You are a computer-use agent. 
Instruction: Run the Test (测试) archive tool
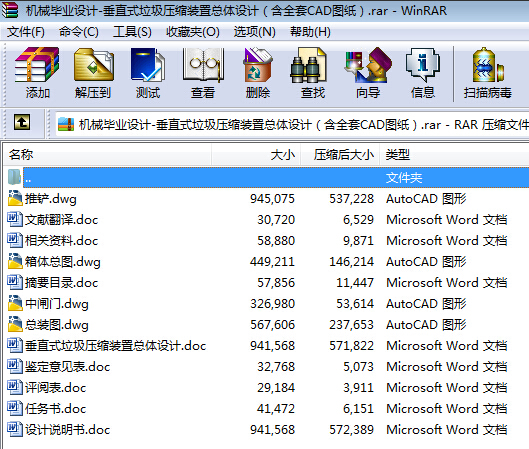point(148,64)
